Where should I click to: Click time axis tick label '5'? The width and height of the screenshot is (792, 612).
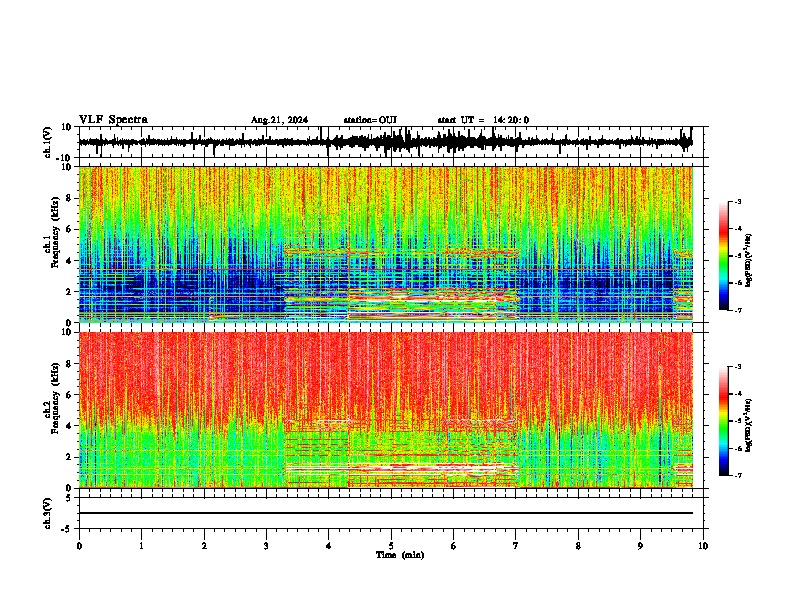pyautogui.click(x=391, y=546)
